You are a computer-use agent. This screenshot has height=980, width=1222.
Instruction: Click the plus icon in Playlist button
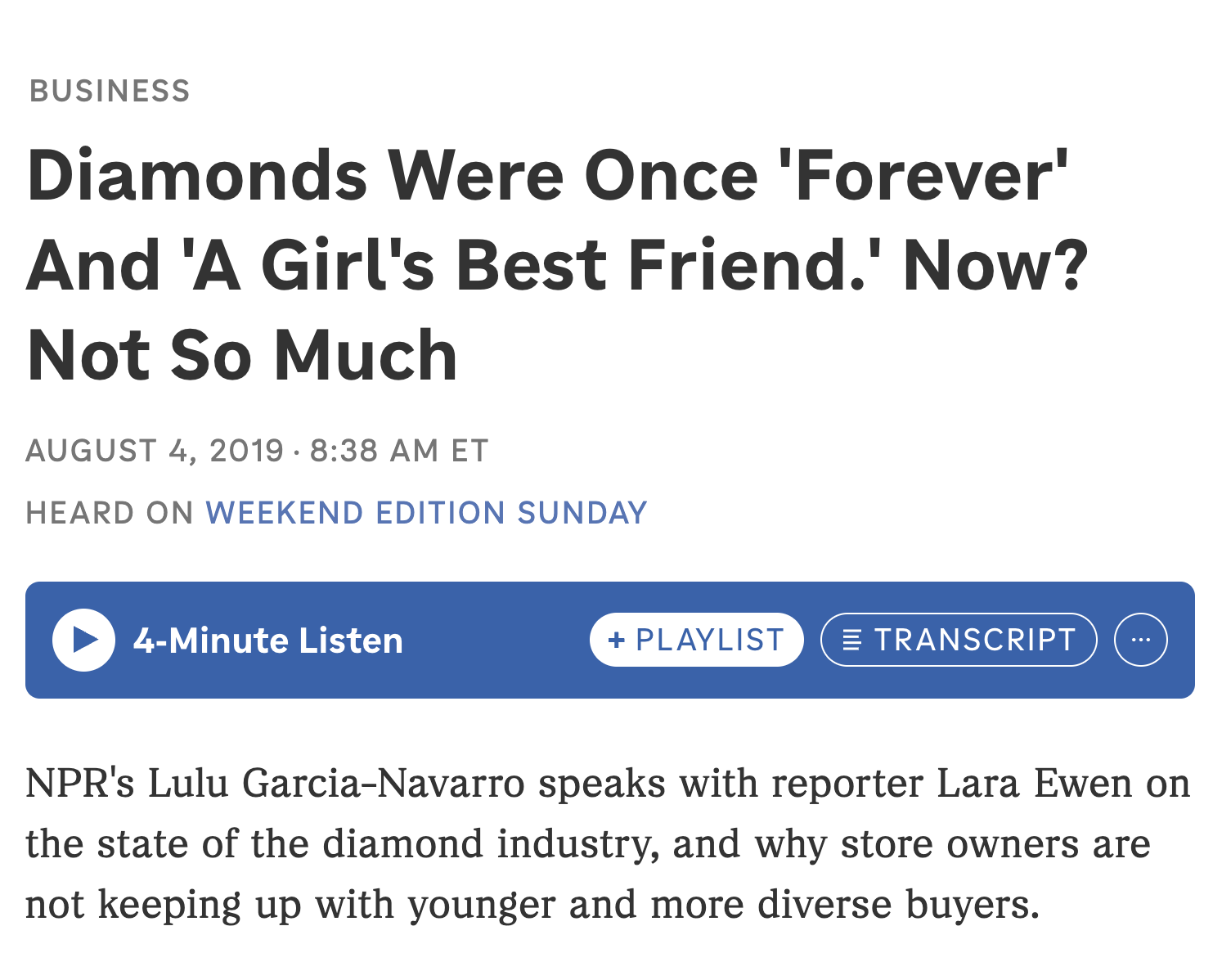coord(617,640)
